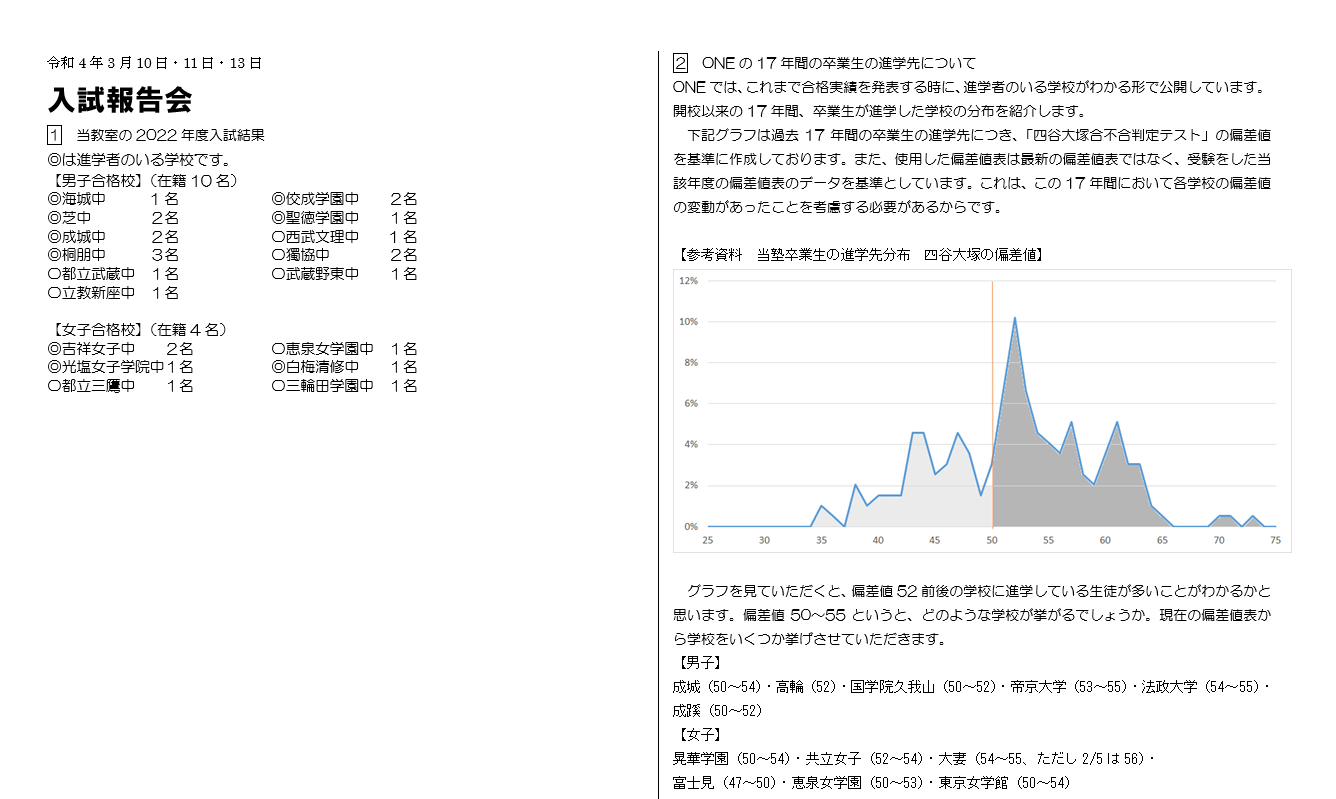Click the boxed number 2 section marker
The image size is (1336, 799).
[x=681, y=63]
